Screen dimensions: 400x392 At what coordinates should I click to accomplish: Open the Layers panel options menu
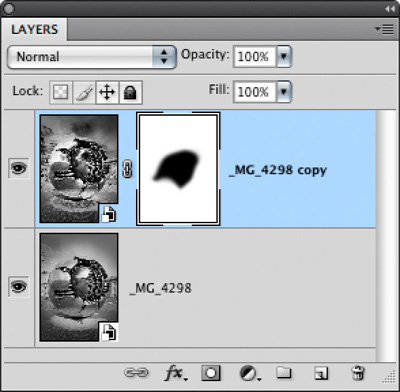click(x=384, y=29)
